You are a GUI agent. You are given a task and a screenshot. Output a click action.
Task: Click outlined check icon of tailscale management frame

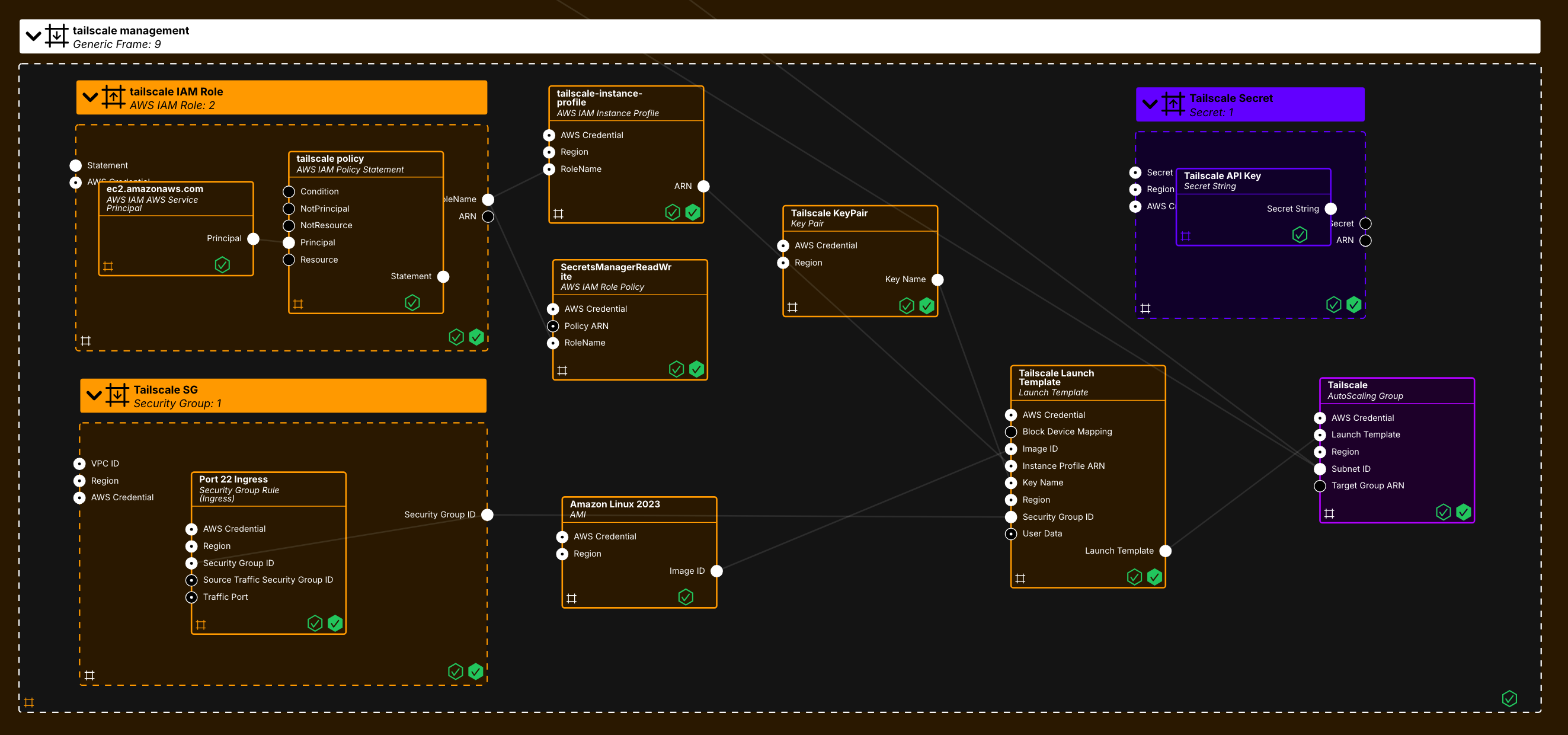click(x=1509, y=698)
